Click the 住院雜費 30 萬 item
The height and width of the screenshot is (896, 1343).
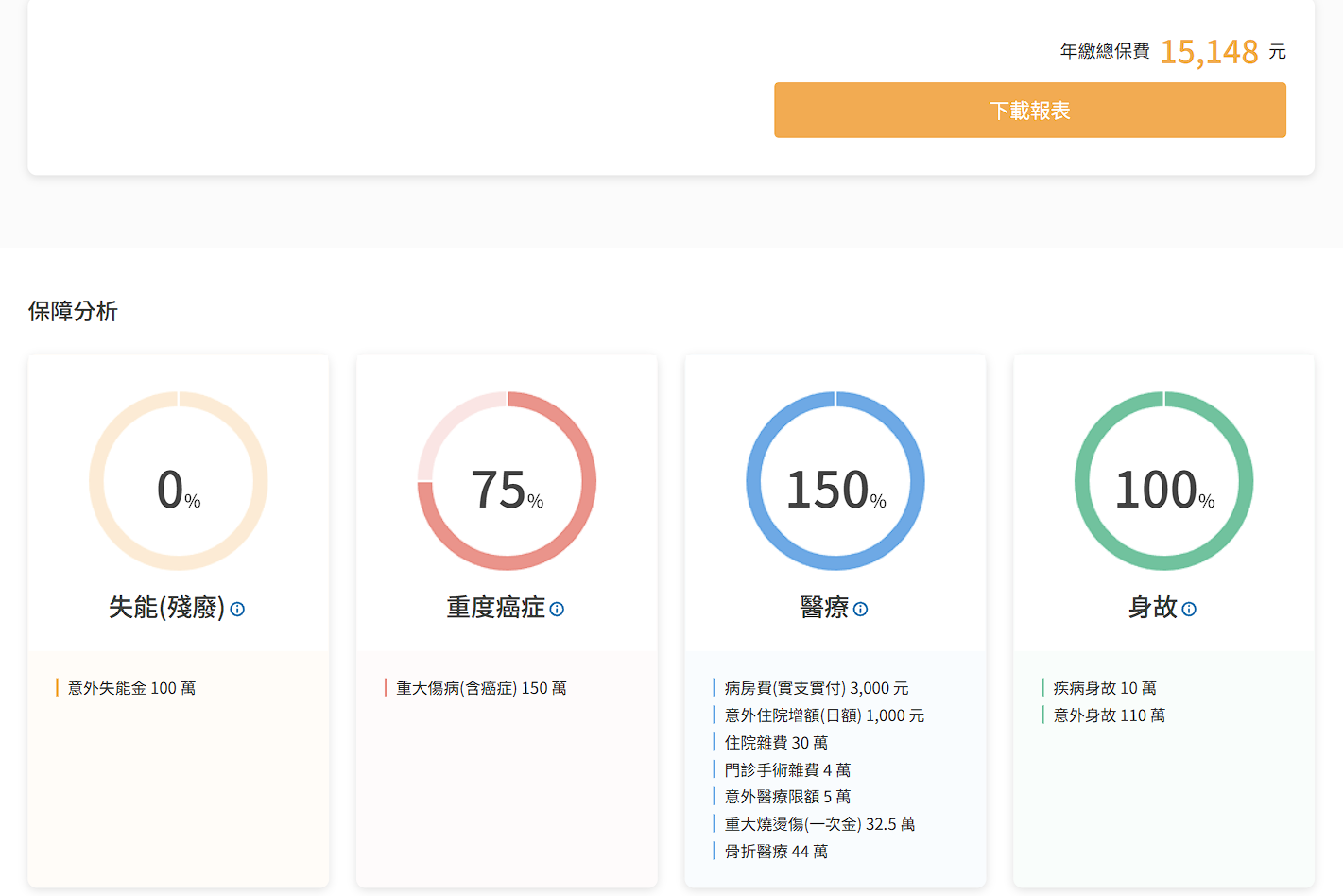(x=776, y=743)
